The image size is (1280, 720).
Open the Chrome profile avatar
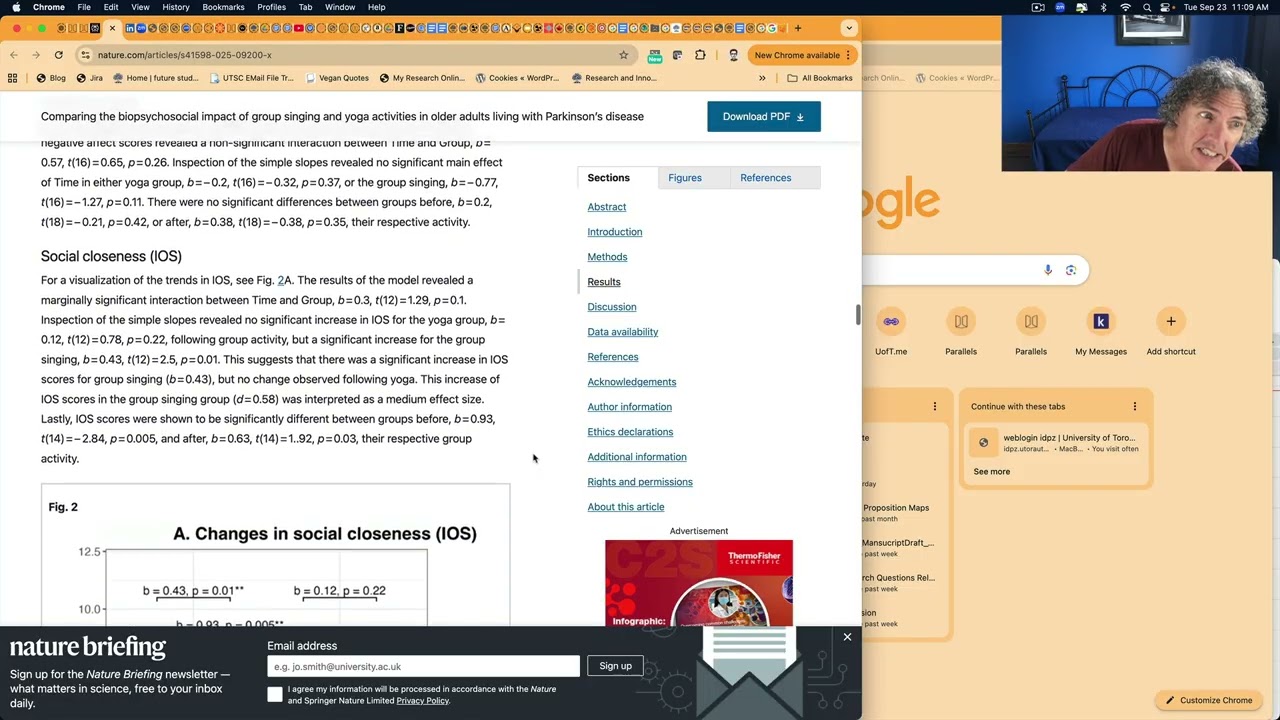click(x=733, y=55)
